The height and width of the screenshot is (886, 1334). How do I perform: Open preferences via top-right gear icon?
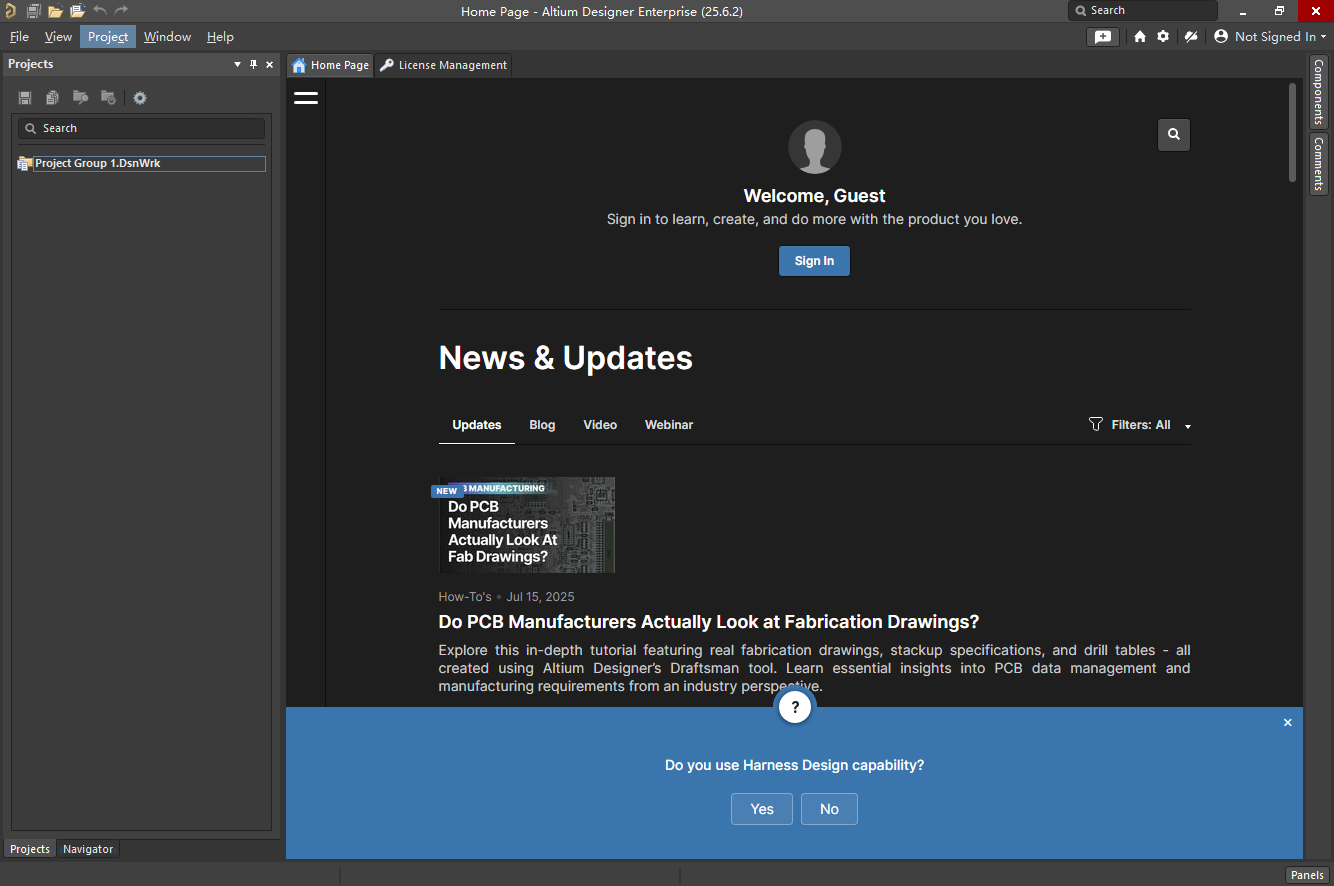coord(1163,37)
